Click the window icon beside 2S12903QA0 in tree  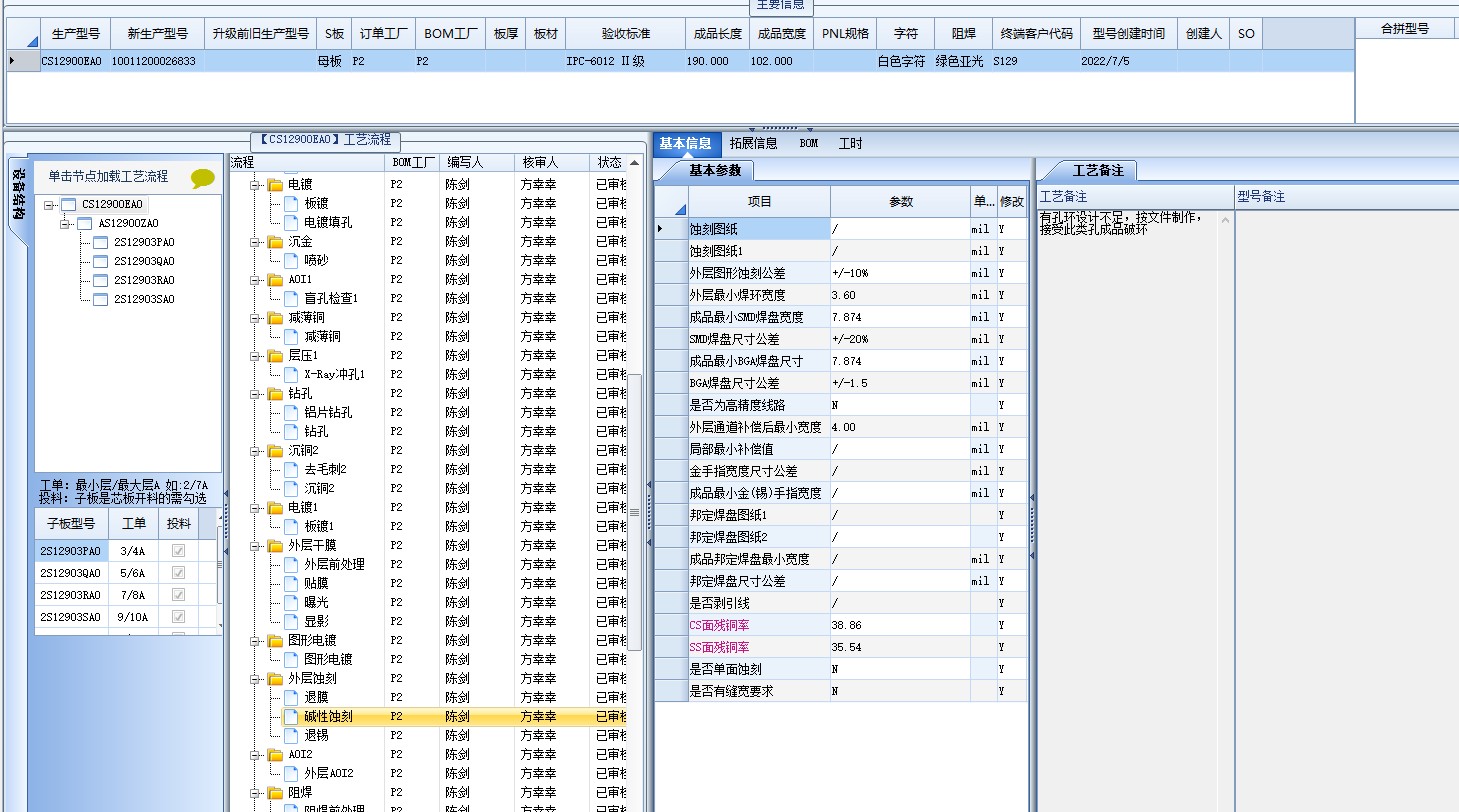coord(100,261)
